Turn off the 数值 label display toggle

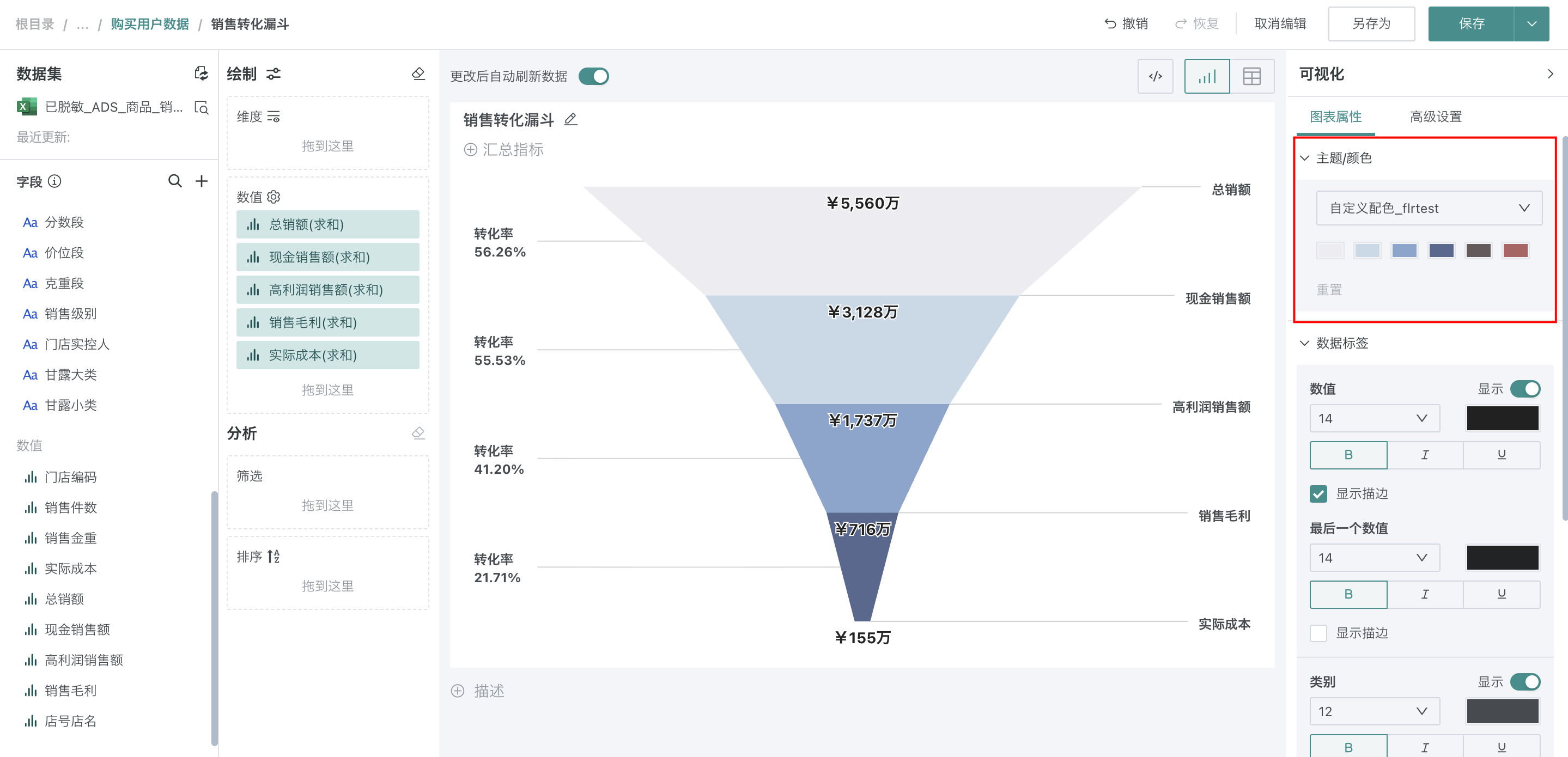(1525, 389)
